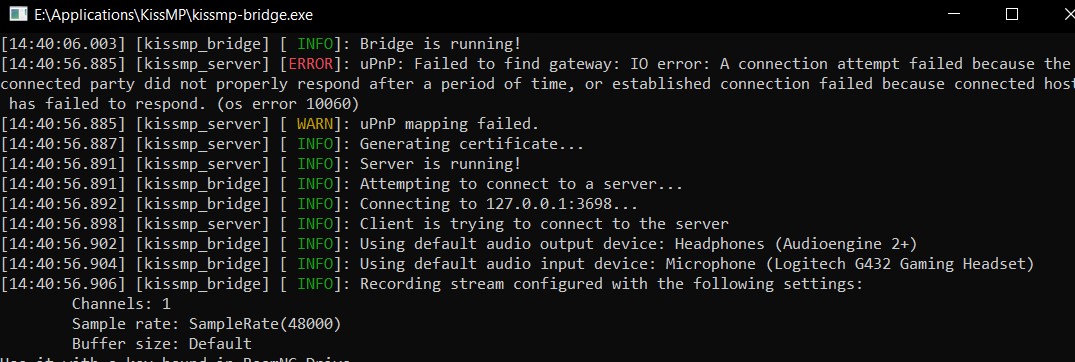Click 'Client is trying to connect' message
The height and width of the screenshot is (362, 1075).
coord(544,224)
